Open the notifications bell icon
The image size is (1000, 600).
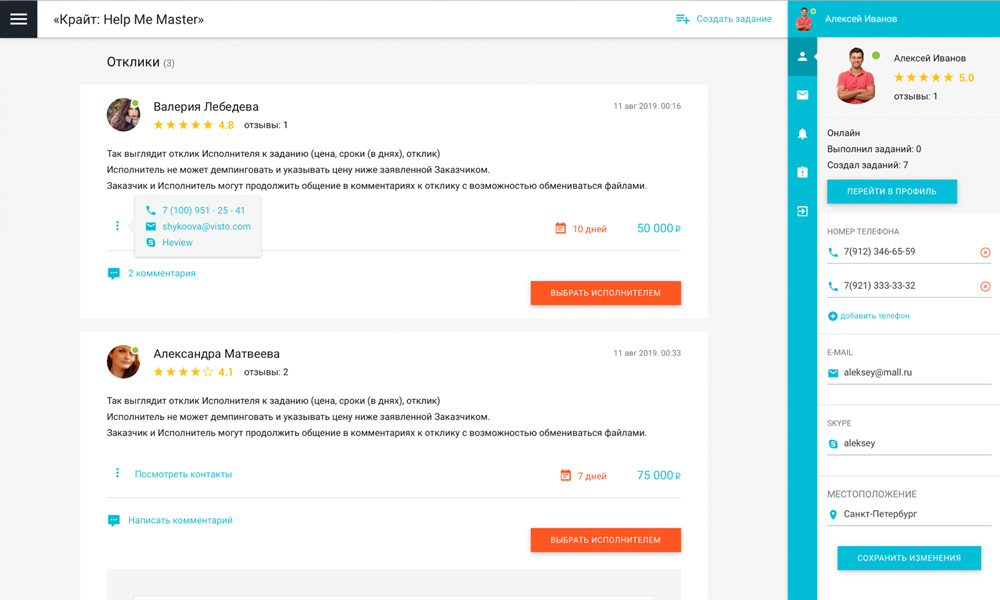(x=802, y=134)
